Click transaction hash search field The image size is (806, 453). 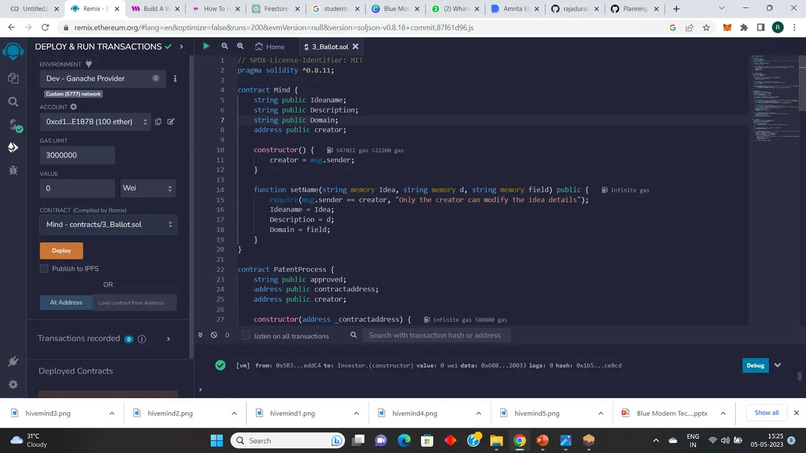pos(436,335)
